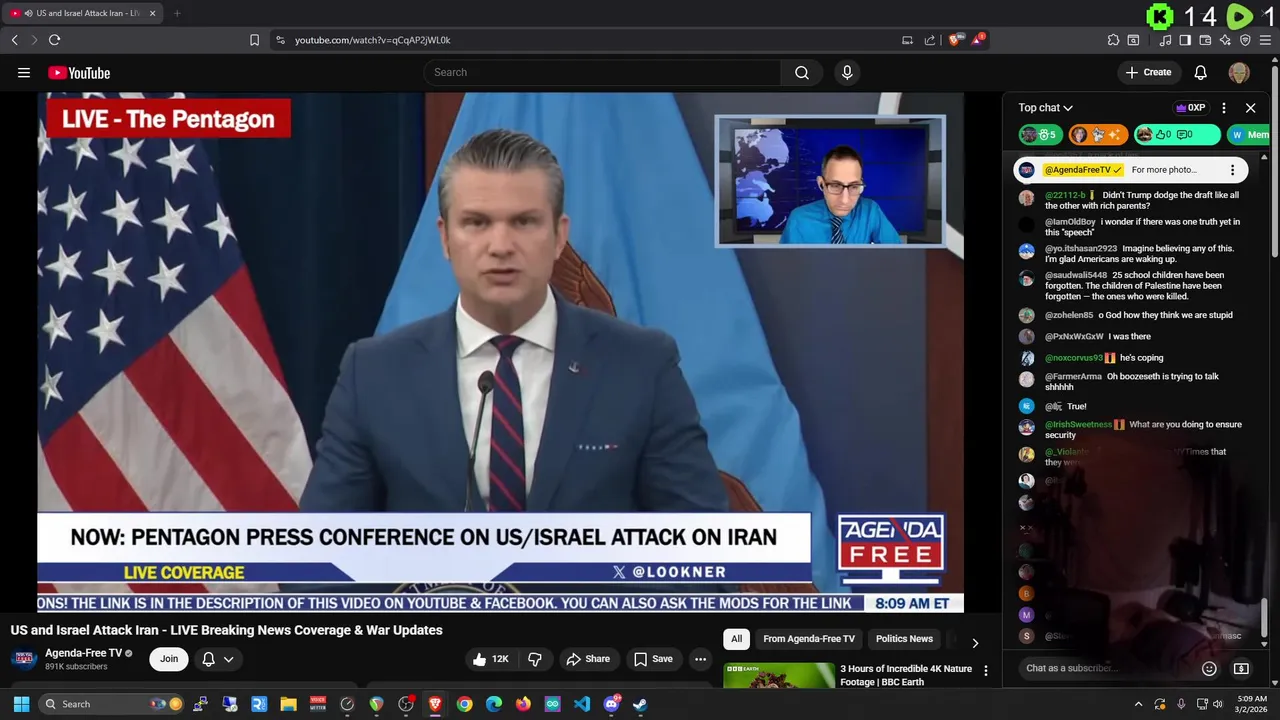Click the YouTube search field
The width and height of the screenshot is (1280, 720).
(x=602, y=72)
